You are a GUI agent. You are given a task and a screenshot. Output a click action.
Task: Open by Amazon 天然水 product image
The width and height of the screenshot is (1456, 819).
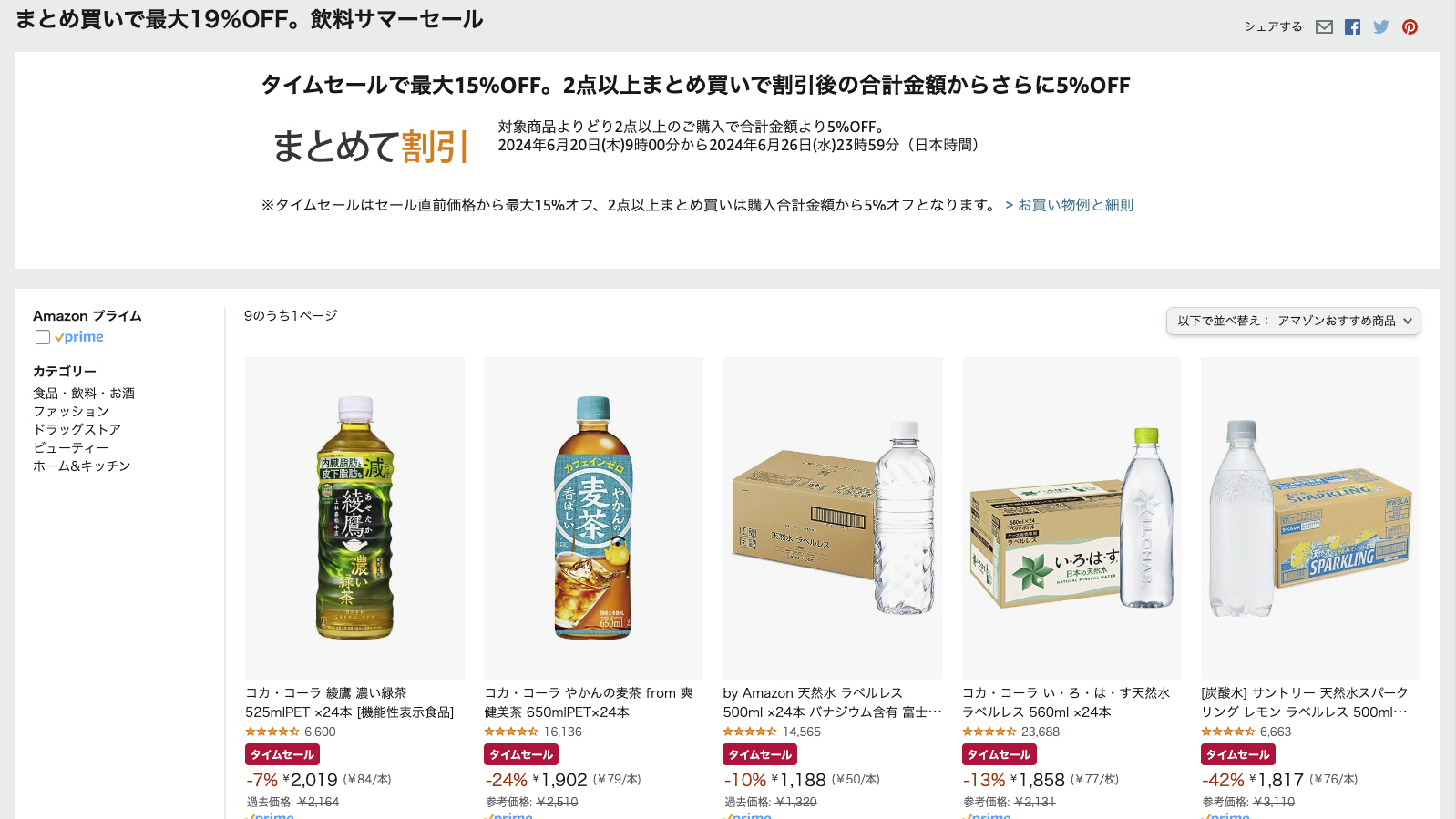click(833, 517)
